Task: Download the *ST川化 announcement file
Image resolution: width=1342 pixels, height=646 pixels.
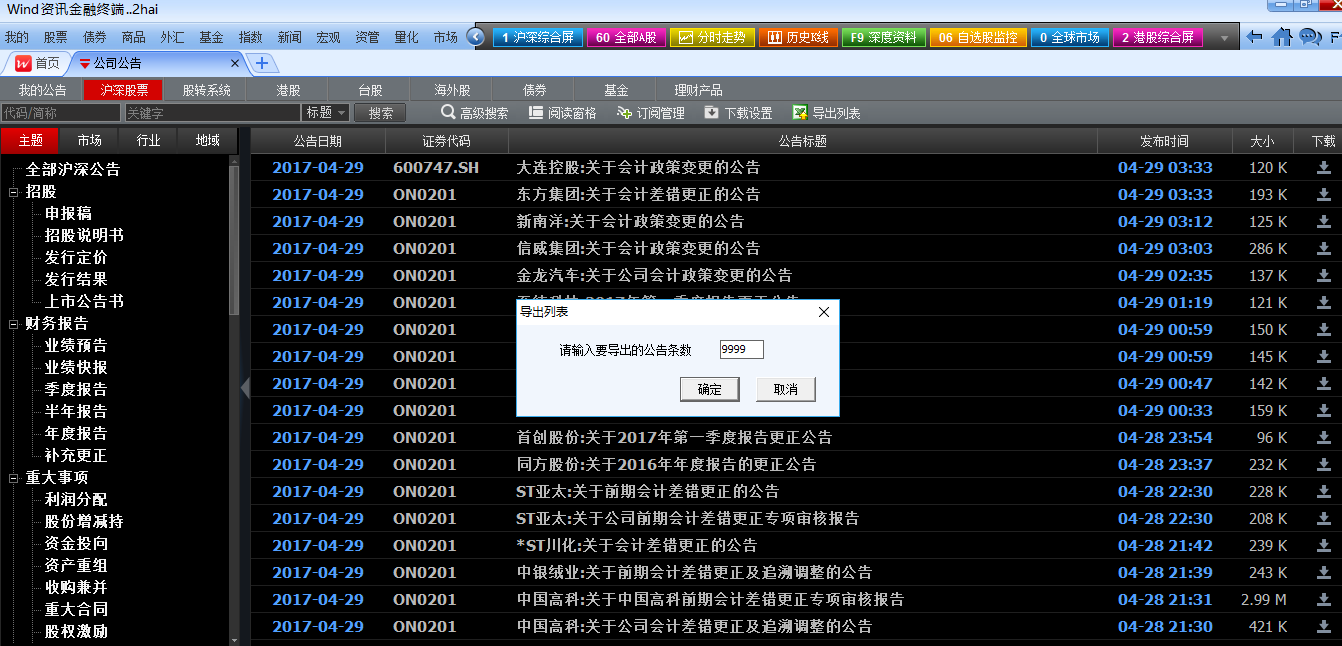Action: tap(1323, 546)
